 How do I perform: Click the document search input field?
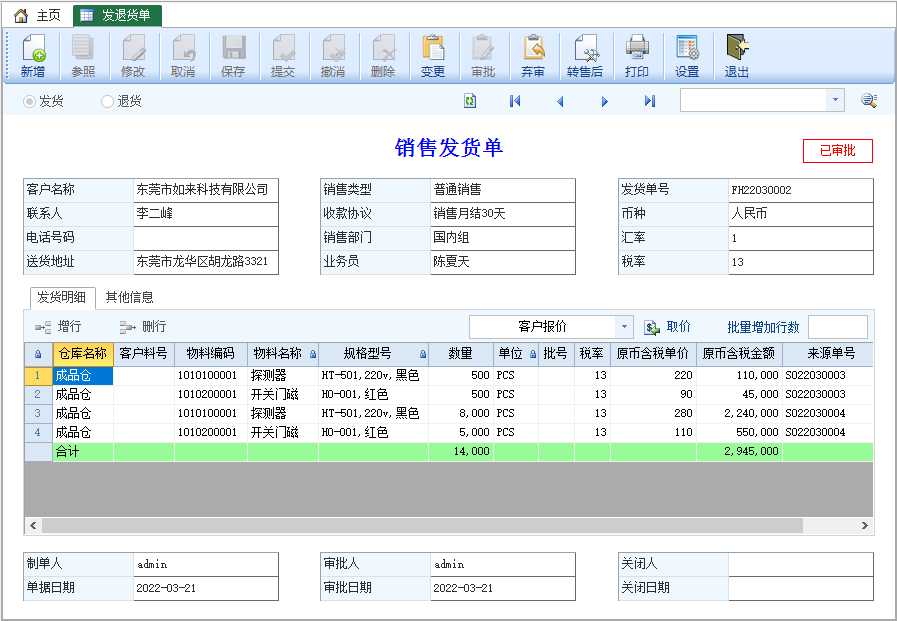click(x=753, y=100)
